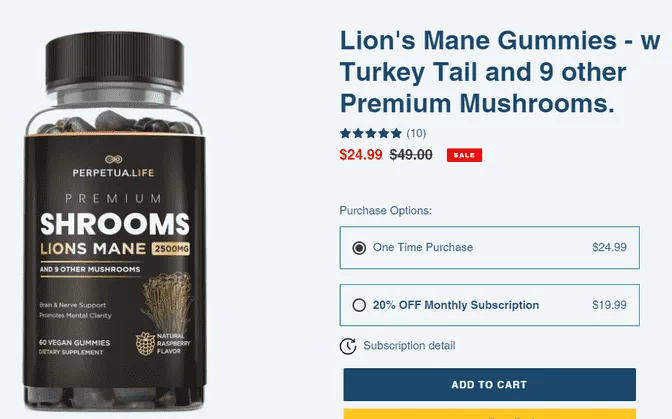This screenshot has width=672, height=419.
Task: Click the first star in the rating
Action: 346,133
